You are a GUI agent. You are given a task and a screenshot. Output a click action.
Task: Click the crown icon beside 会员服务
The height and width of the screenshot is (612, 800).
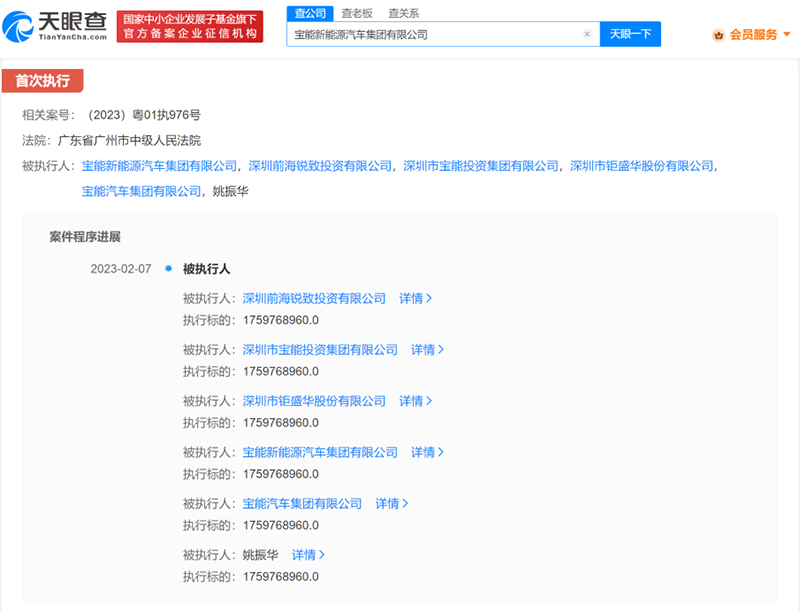pyautogui.click(x=718, y=35)
